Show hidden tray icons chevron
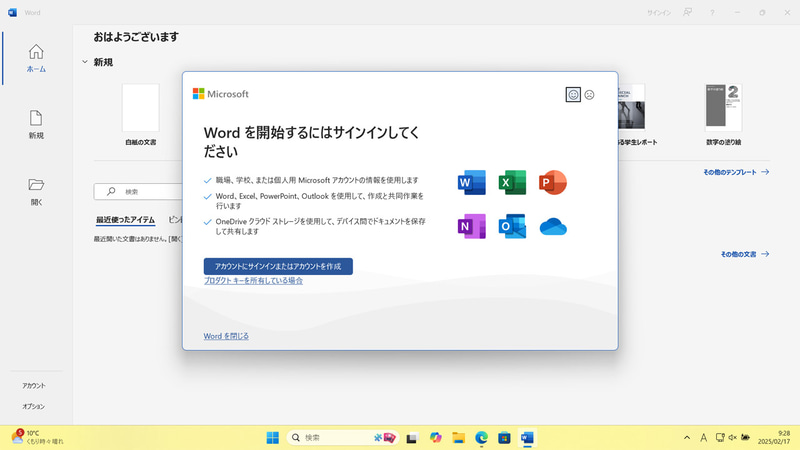This screenshot has width=800, height=450. point(687,438)
